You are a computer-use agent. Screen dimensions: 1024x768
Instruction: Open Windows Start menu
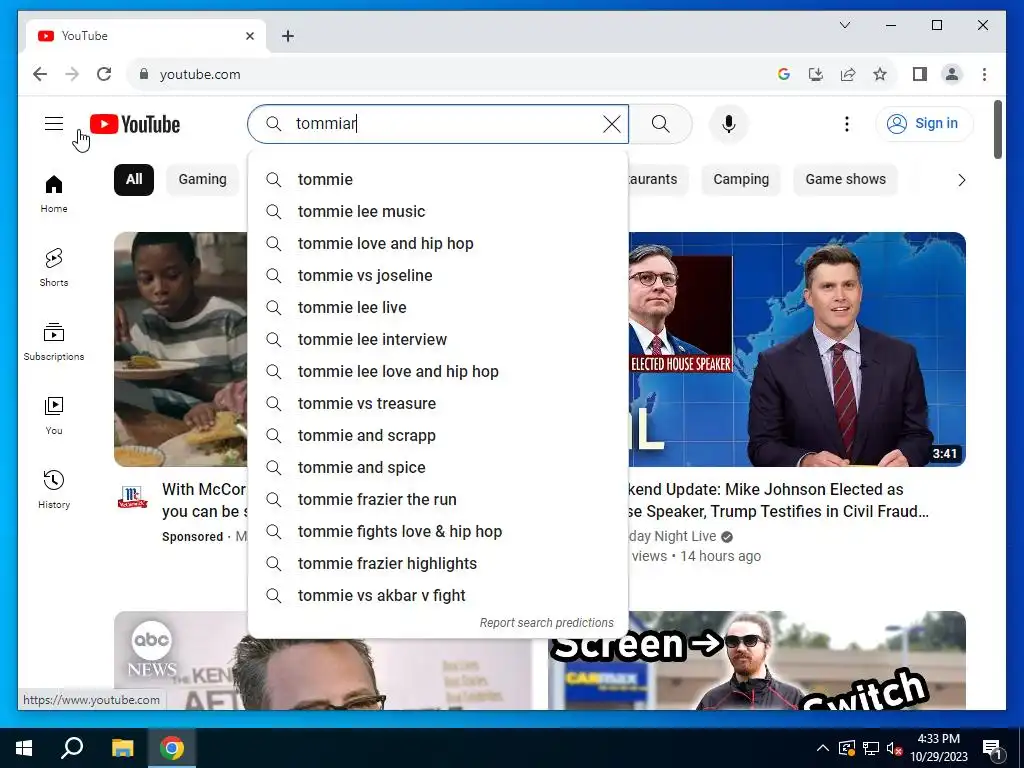tap(24, 748)
